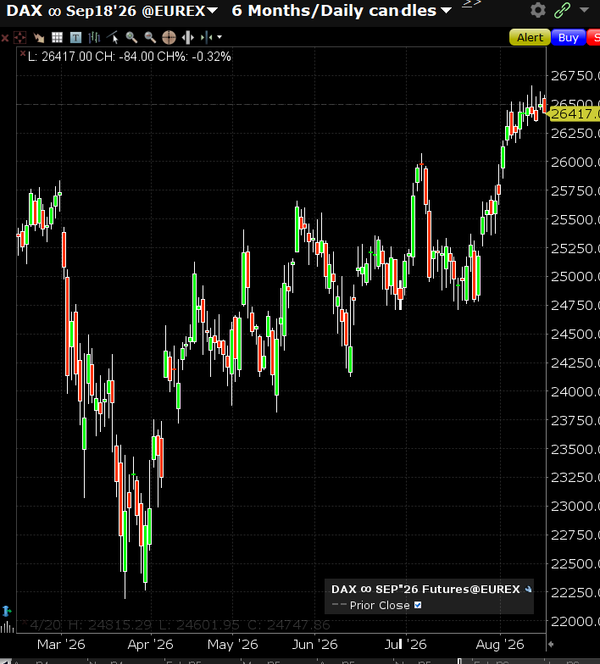Click the 4/20 H/L/C status readout
This screenshot has width=600, height=664.
[x=180, y=625]
